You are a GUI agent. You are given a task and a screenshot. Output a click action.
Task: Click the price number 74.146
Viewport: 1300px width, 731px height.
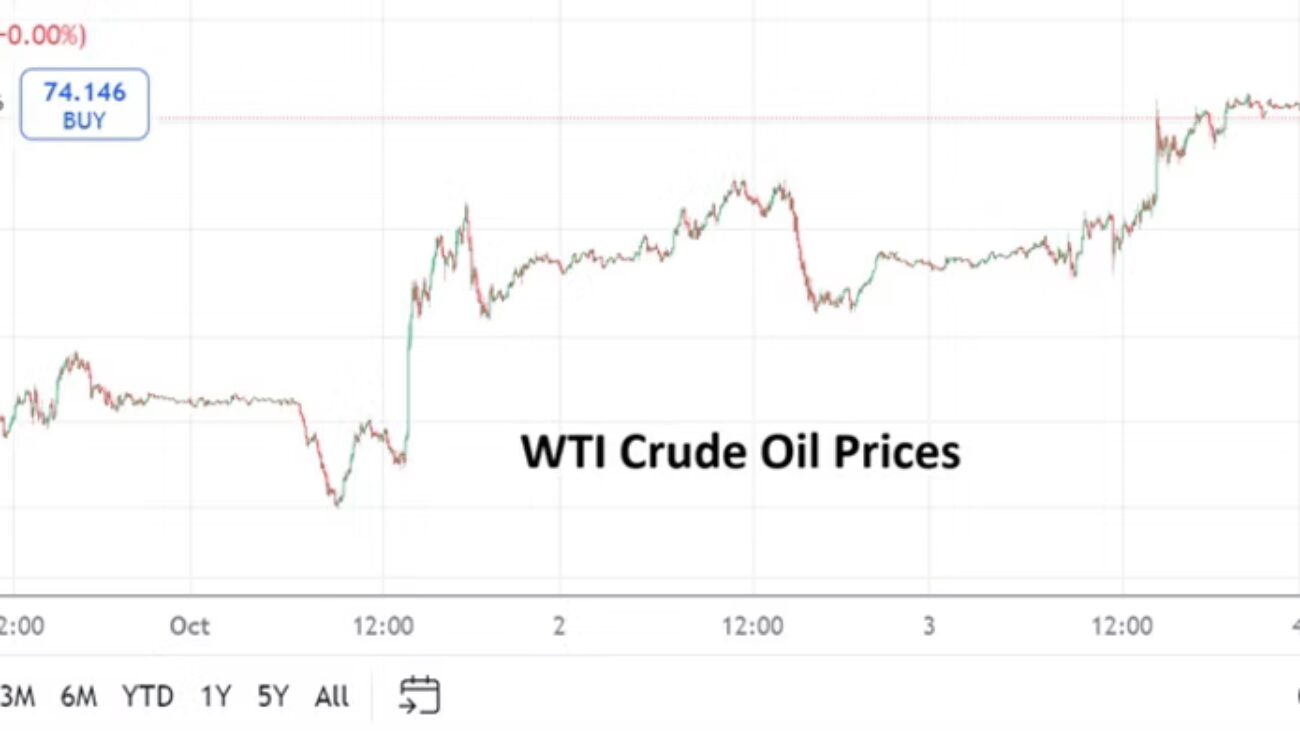85,93
